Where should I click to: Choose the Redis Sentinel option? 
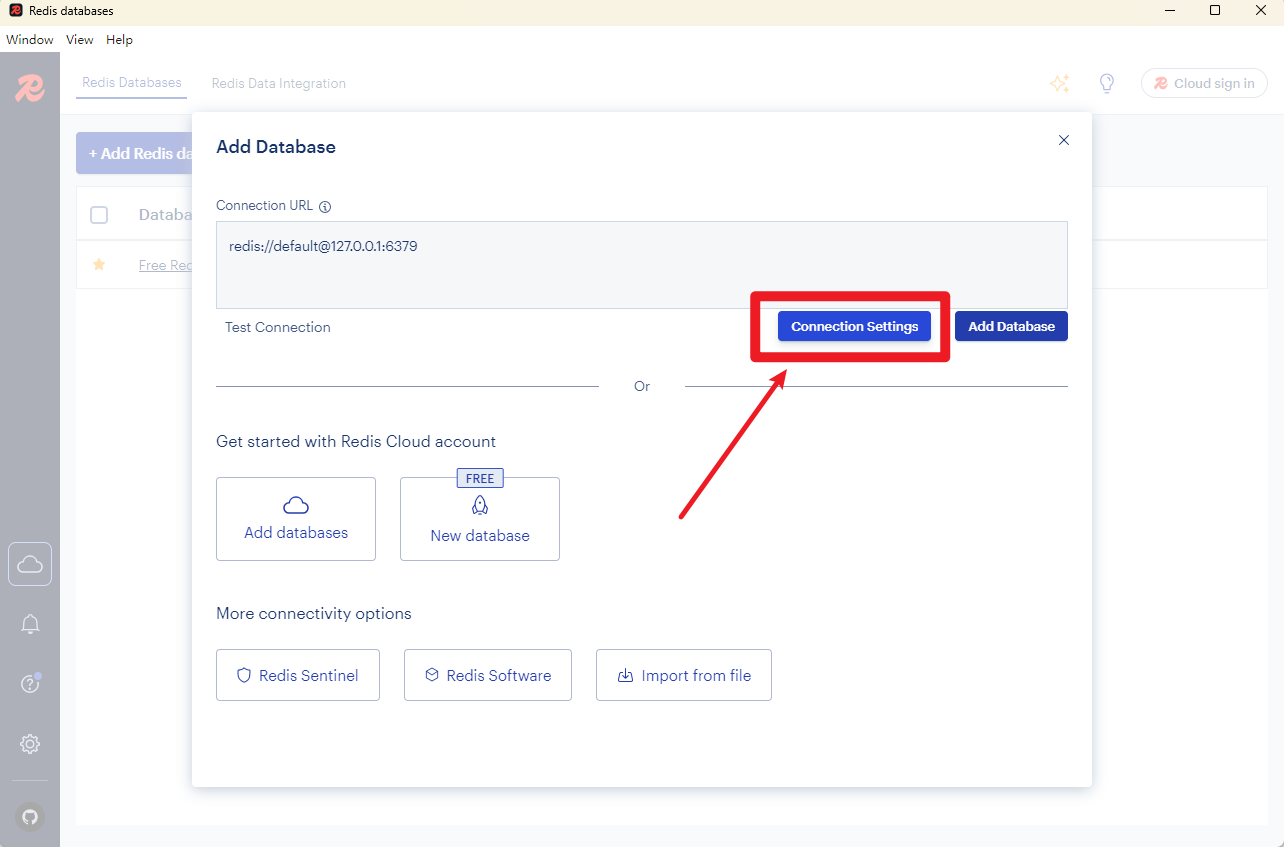(298, 675)
